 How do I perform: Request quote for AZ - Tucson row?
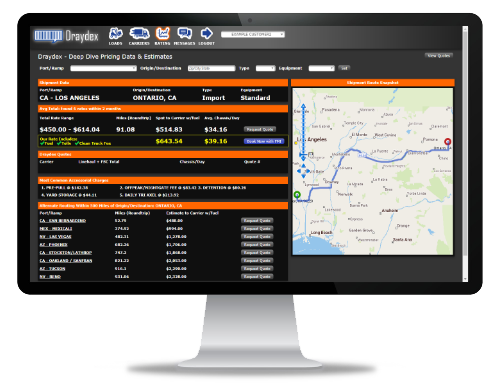[x=257, y=269]
